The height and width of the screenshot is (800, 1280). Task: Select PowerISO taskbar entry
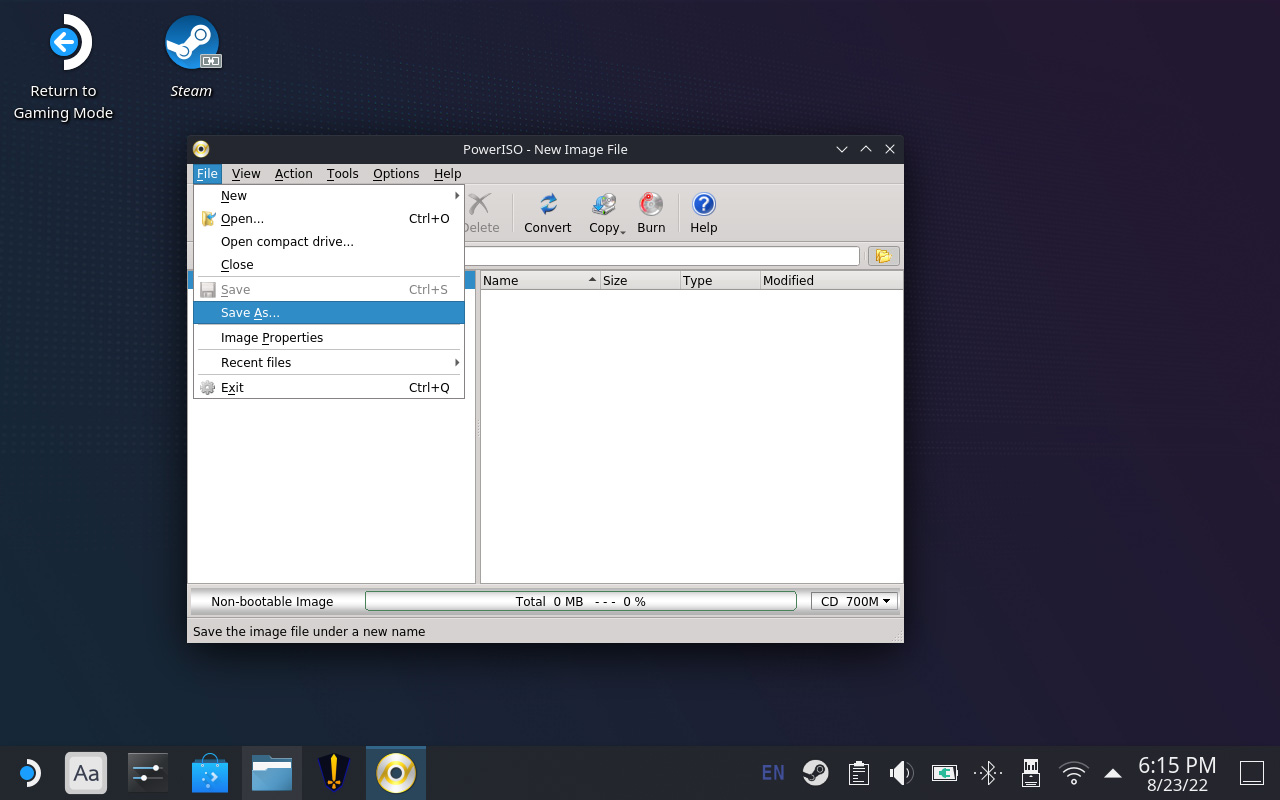point(396,773)
